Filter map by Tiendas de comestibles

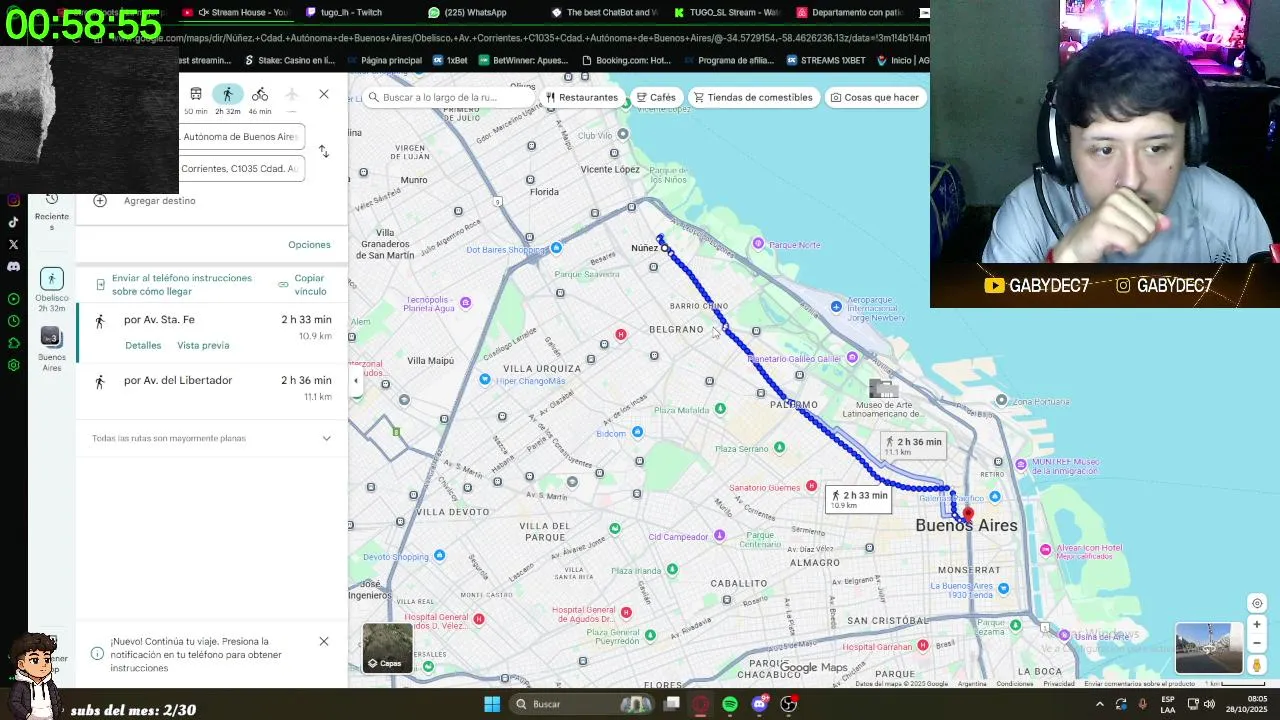click(x=753, y=98)
